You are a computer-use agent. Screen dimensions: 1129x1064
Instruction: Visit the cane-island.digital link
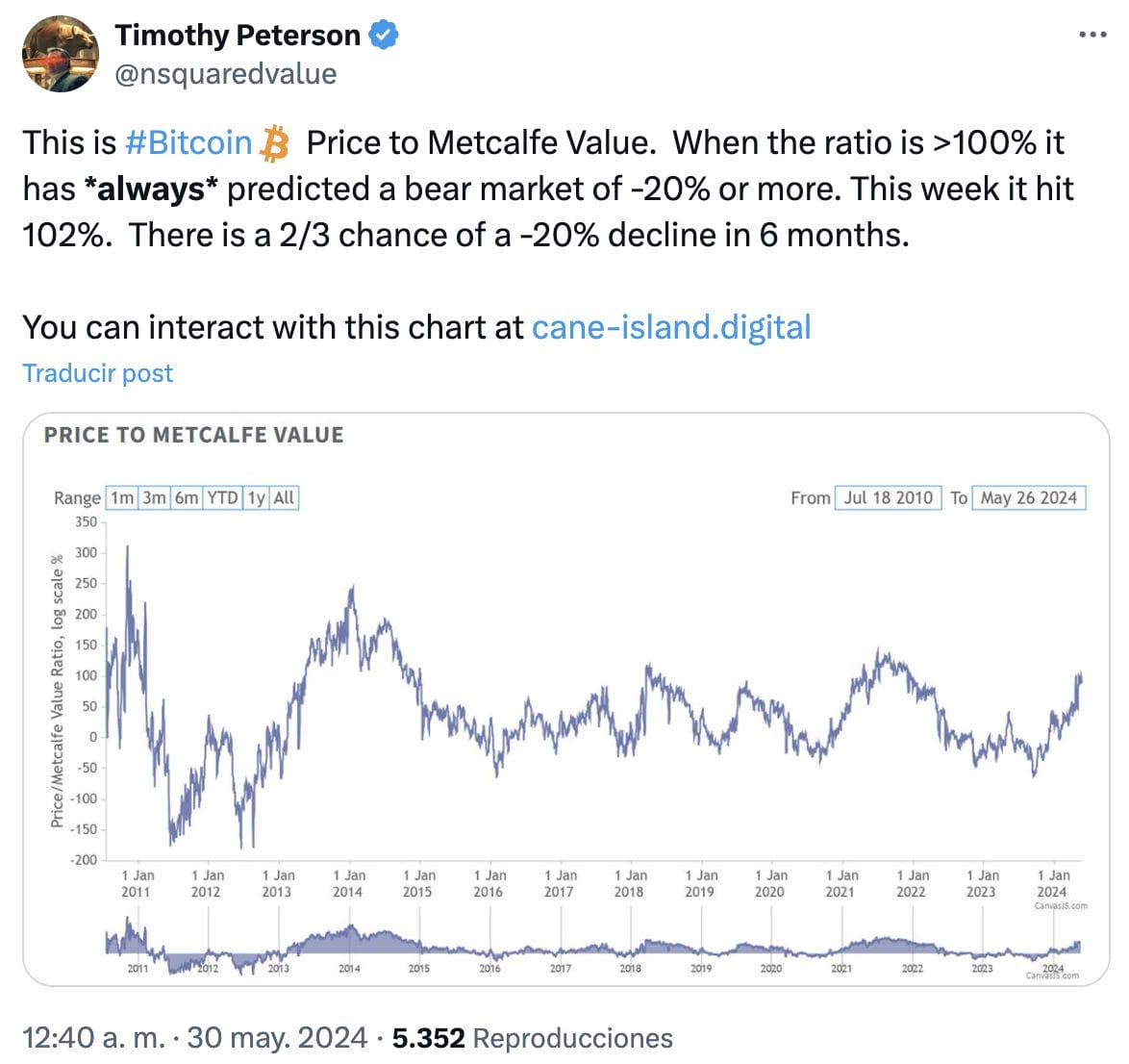click(672, 327)
